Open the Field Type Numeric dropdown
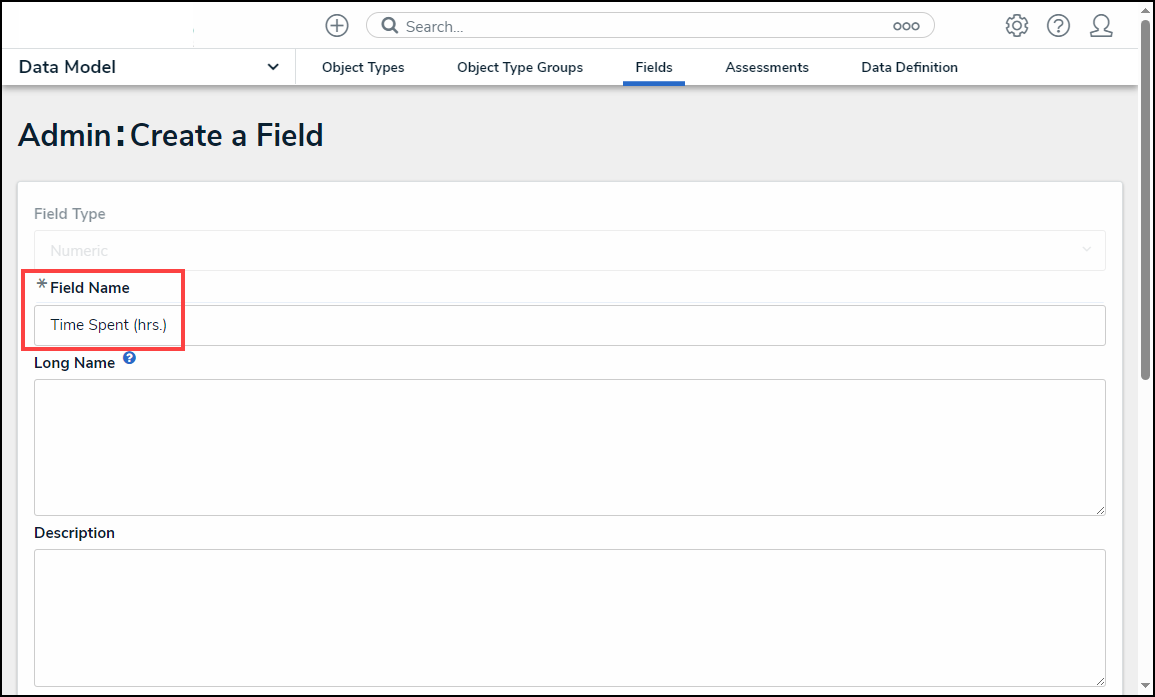Image resolution: width=1155 pixels, height=697 pixels. [x=569, y=251]
